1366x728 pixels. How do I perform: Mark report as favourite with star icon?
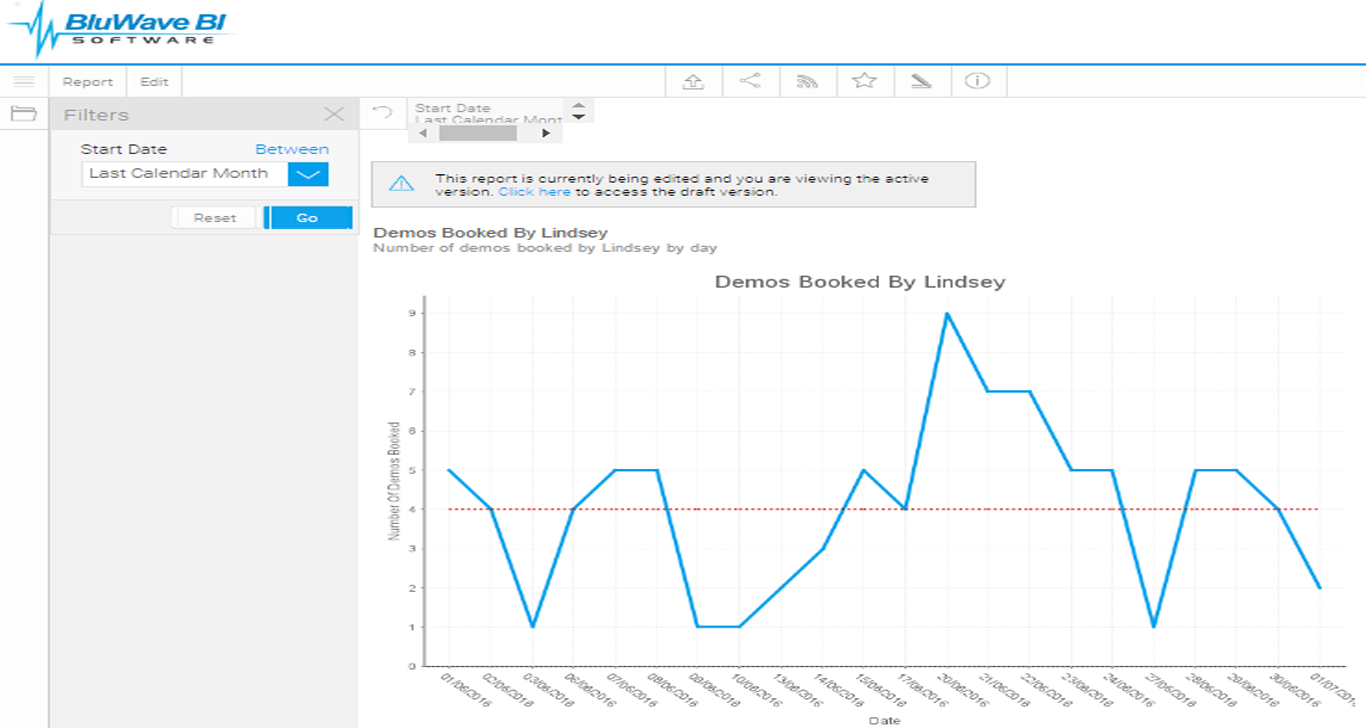[864, 81]
